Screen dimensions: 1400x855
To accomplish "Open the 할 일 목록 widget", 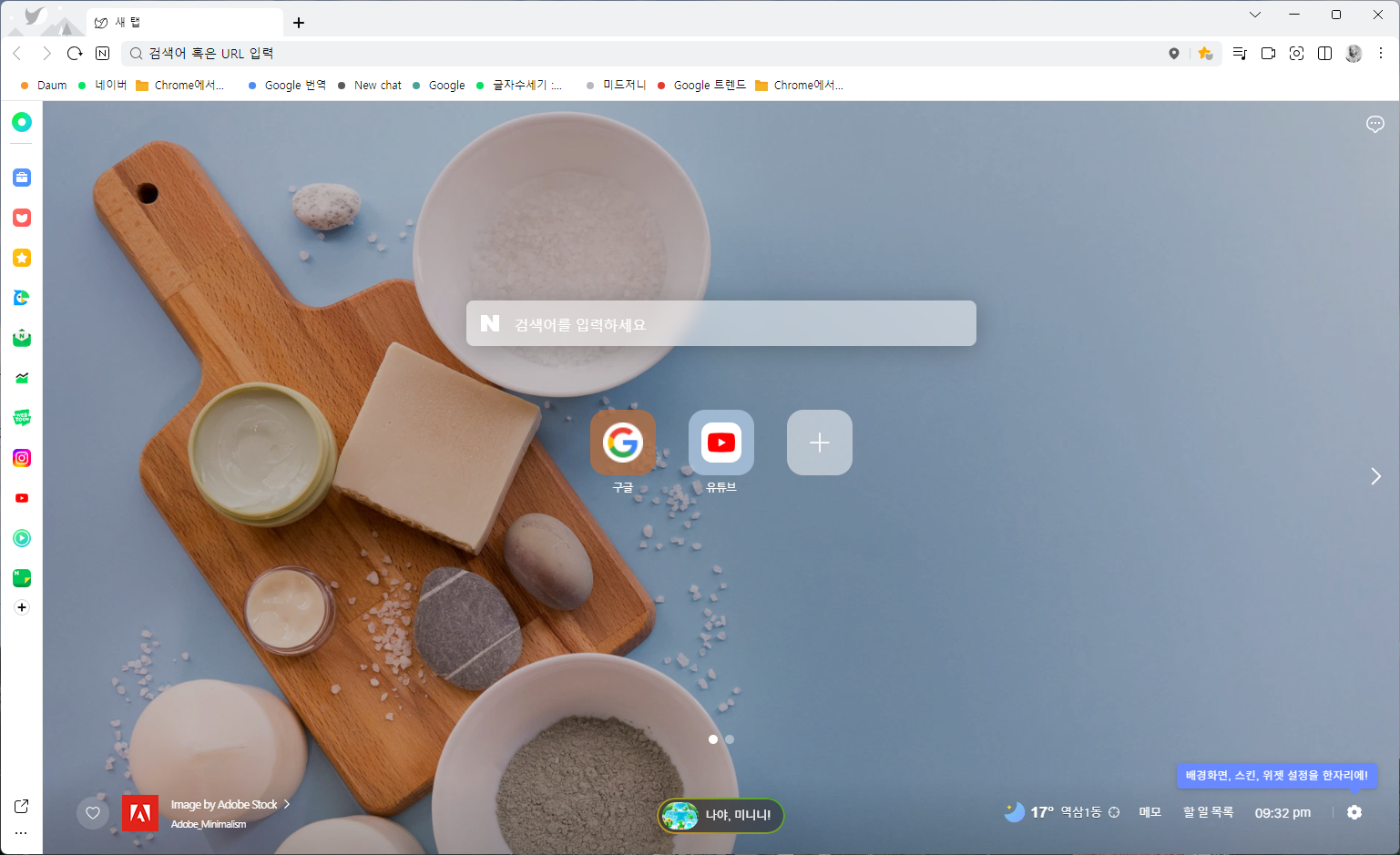I will (x=1208, y=812).
